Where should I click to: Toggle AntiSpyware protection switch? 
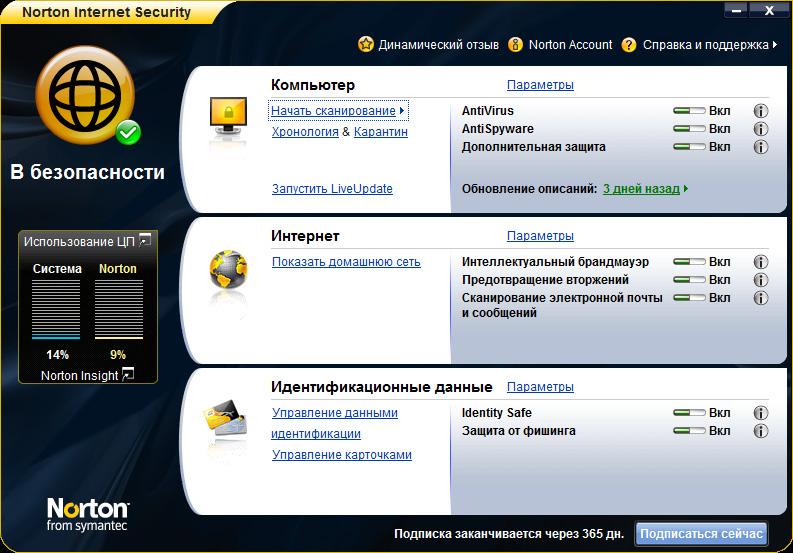pyautogui.click(x=689, y=129)
